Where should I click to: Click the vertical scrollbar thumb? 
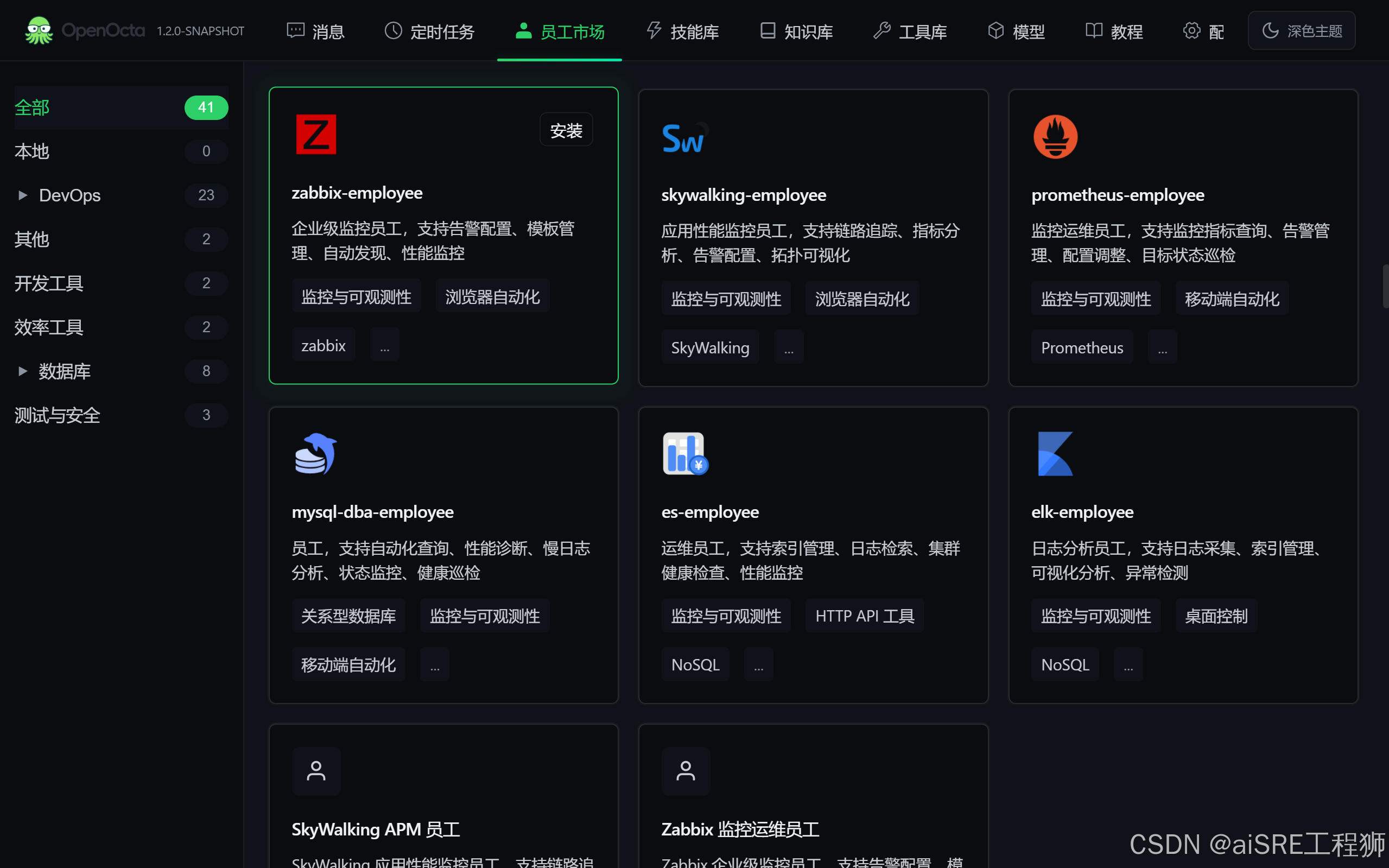[x=1385, y=286]
